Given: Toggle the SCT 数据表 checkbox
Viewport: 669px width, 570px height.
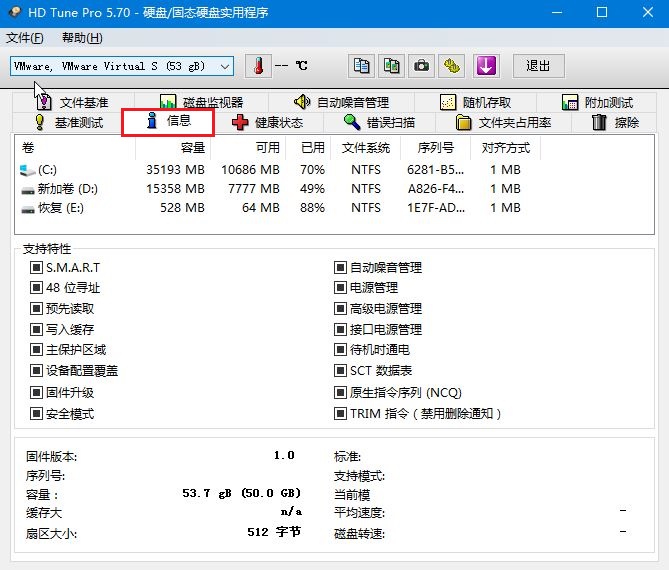Looking at the screenshot, I should [340, 370].
